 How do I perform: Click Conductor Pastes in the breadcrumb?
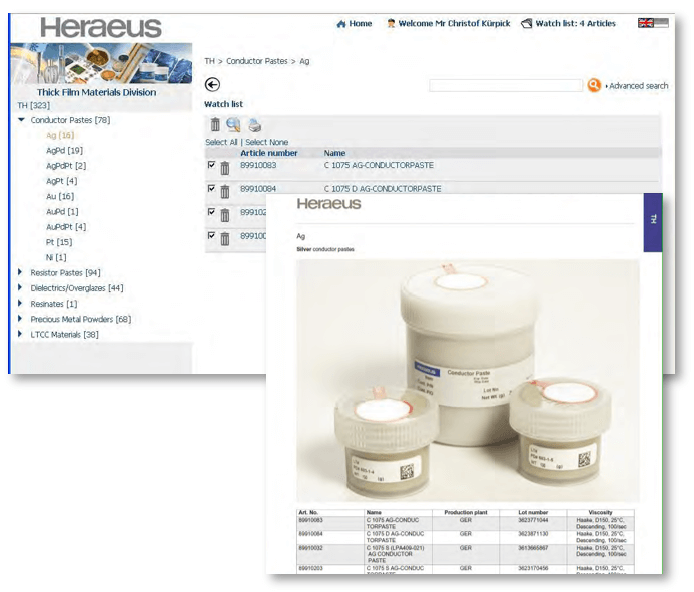257,61
